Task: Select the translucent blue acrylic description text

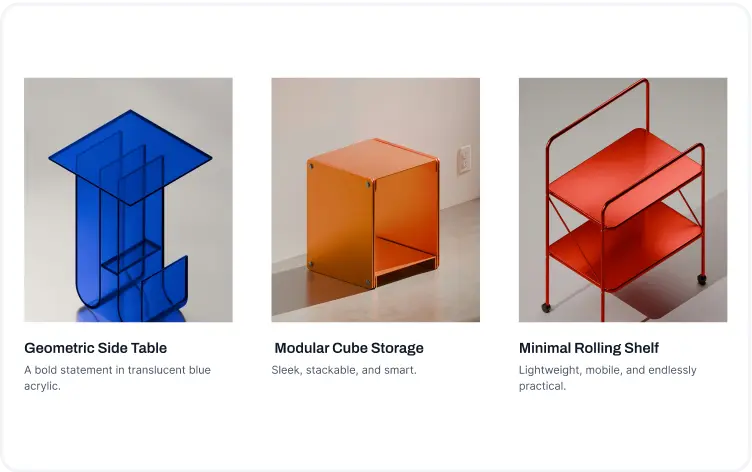Action: [118, 378]
